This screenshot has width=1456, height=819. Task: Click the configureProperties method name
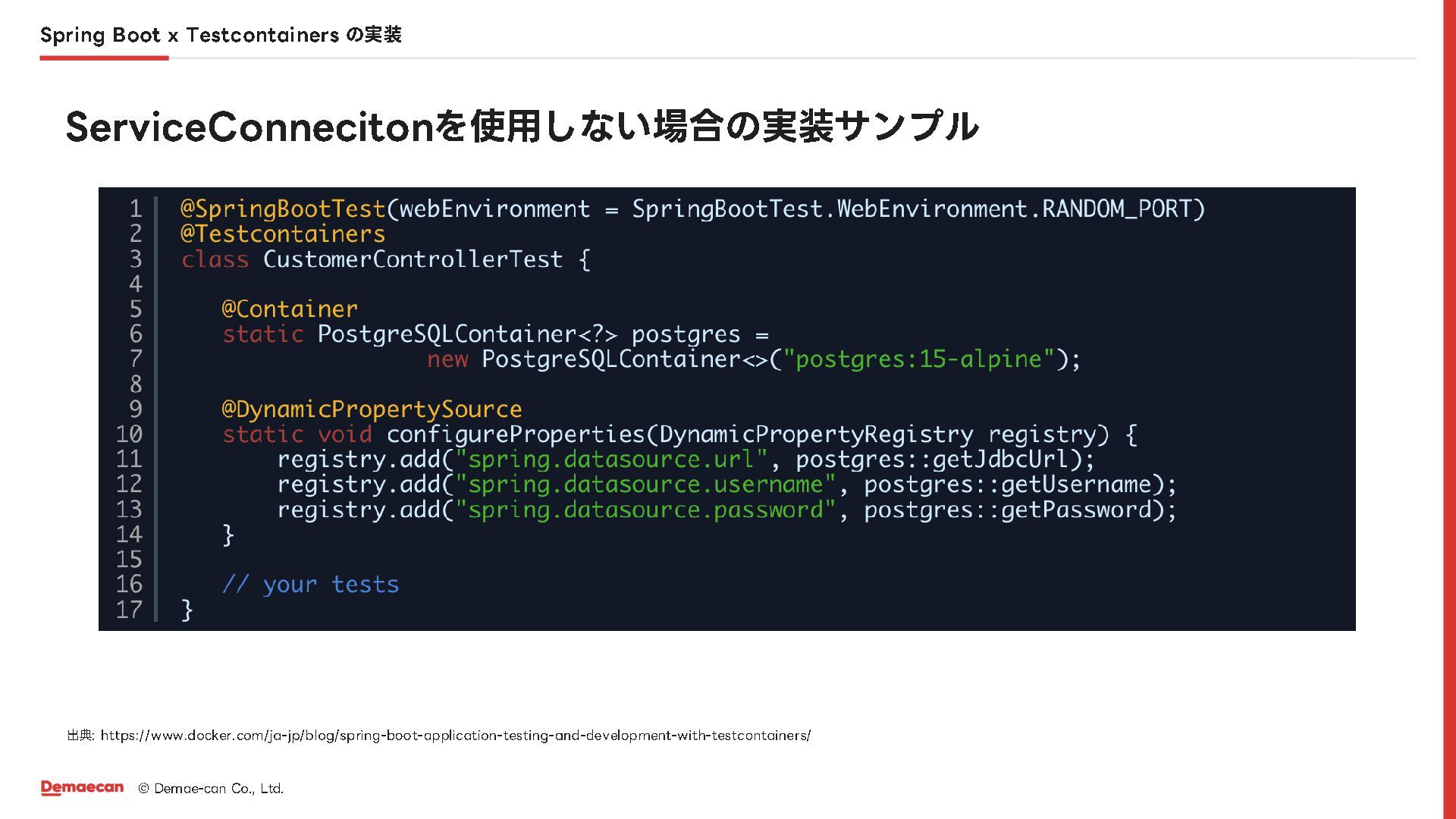515,434
